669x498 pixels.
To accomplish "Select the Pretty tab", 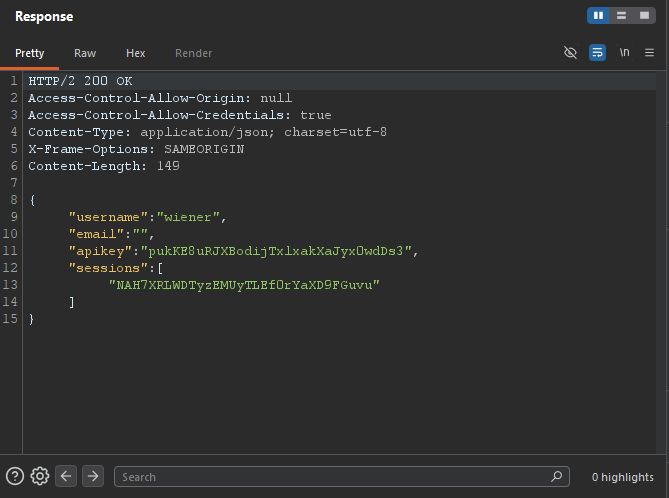I will (x=29, y=53).
